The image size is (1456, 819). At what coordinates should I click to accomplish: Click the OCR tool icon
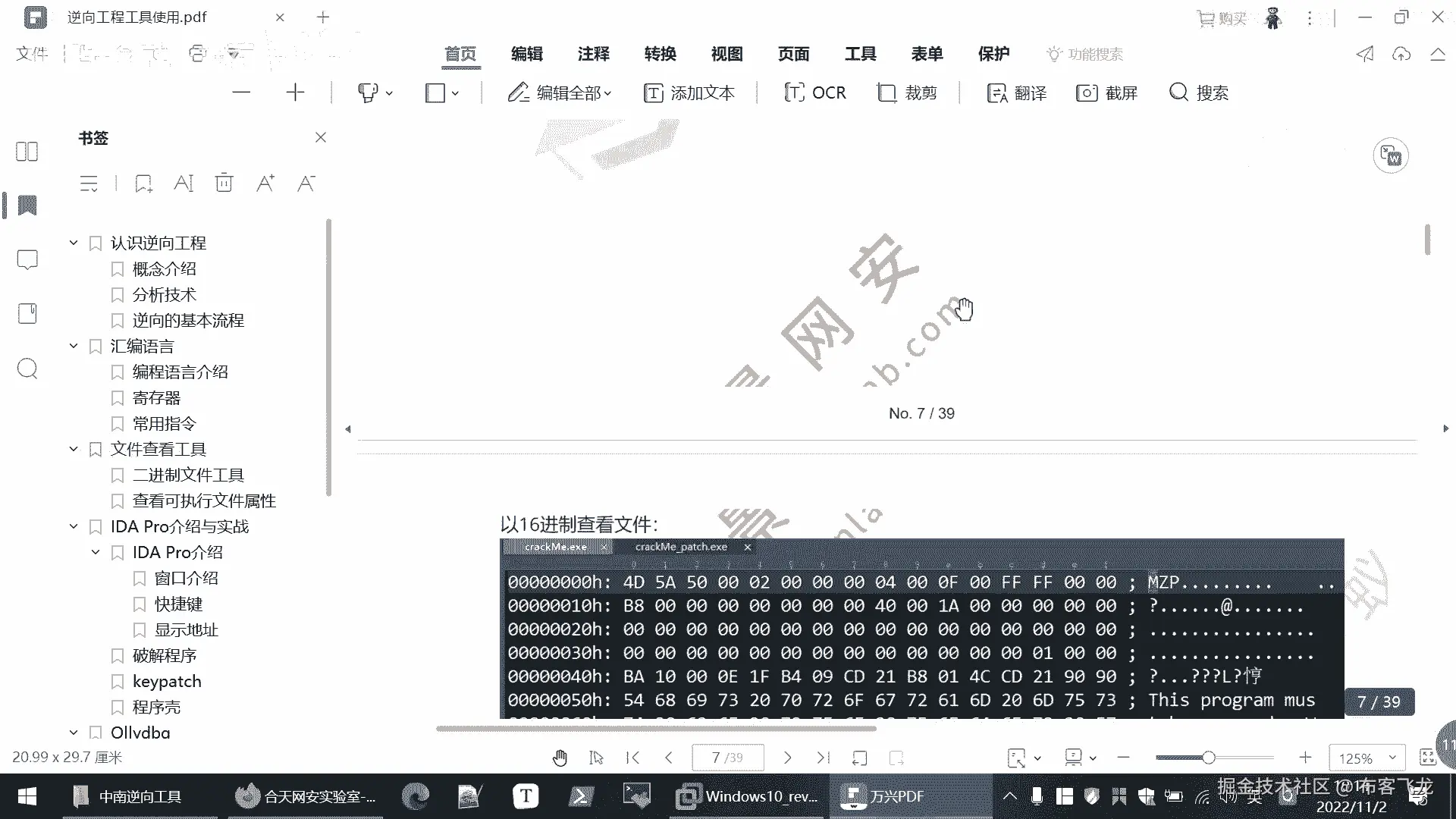click(x=795, y=93)
